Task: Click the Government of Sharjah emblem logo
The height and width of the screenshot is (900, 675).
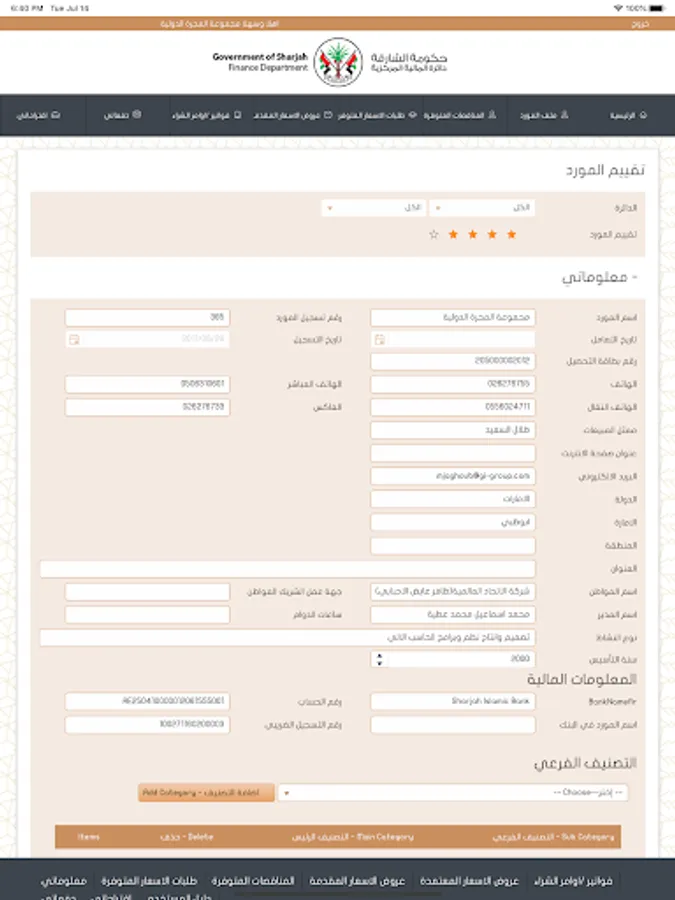Action: pyautogui.click(x=338, y=62)
